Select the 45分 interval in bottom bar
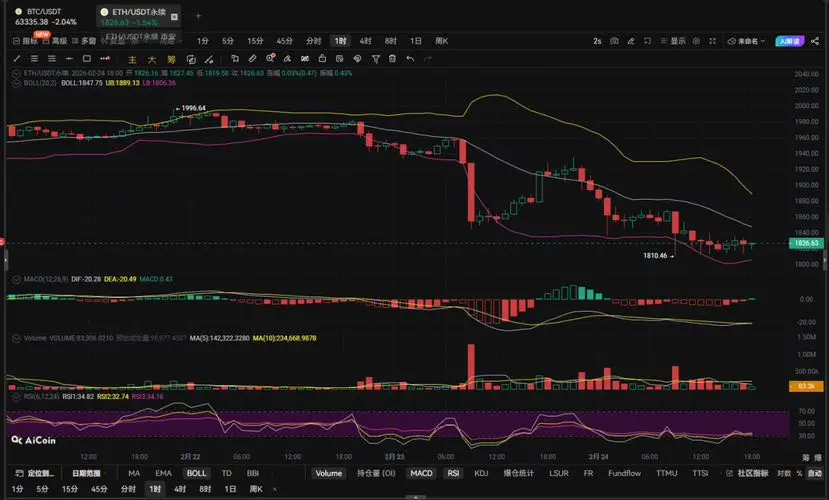 pyautogui.click(x=99, y=489)
